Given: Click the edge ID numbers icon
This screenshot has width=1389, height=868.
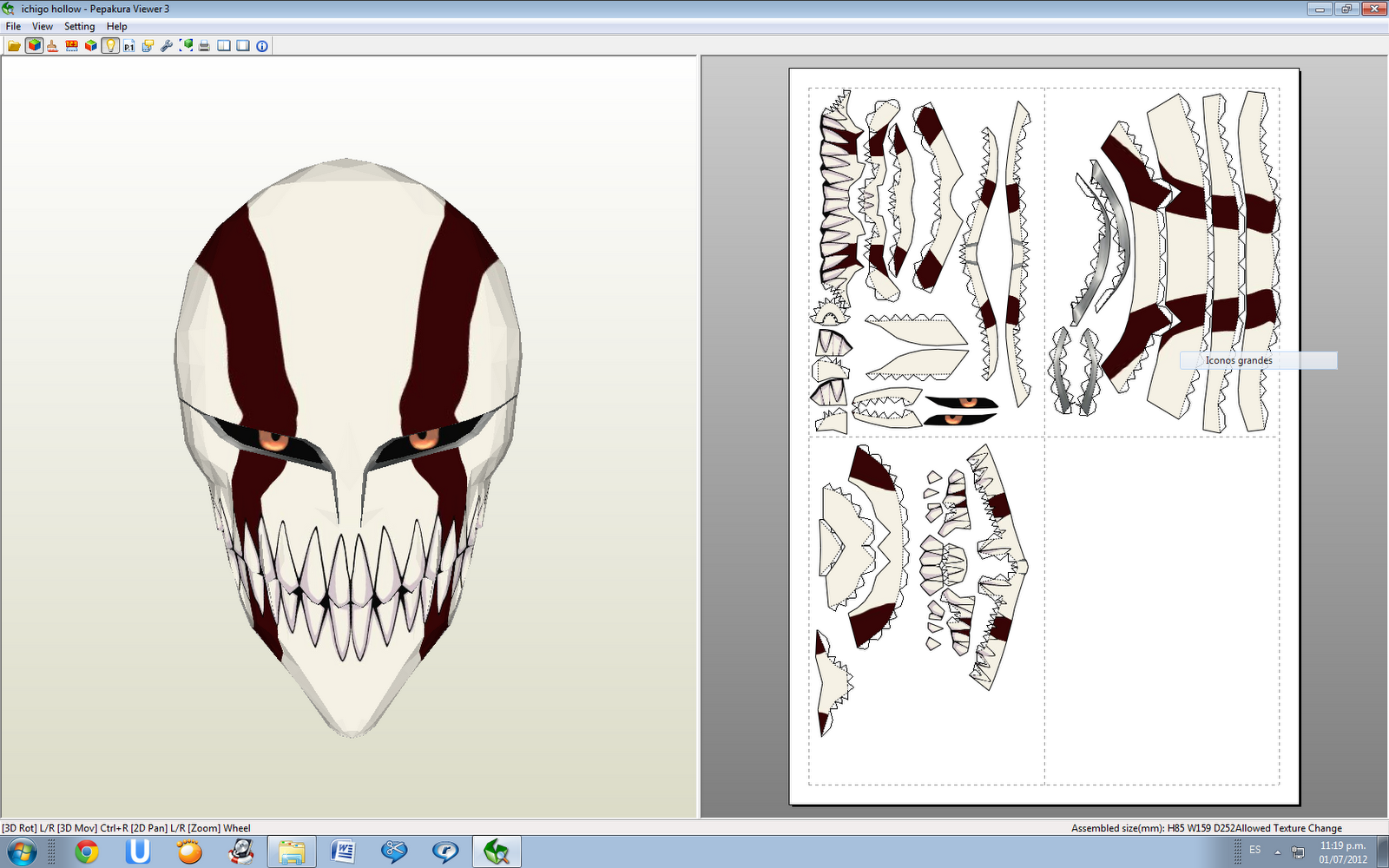Looking at the screenshot, I should pos(71,45).
